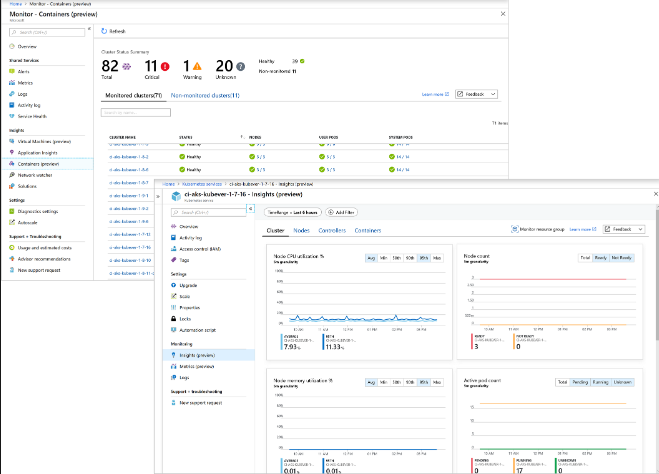This screenshot has width=659, height=474.
Task: Click the Kubernetes services breadcrumb link
Action: point(201,184)
